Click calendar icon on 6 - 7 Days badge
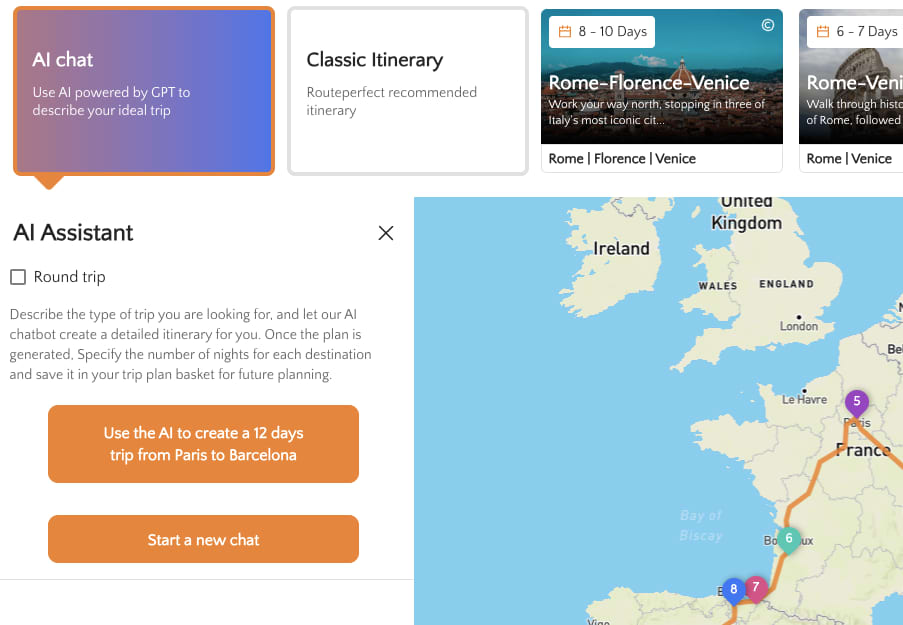This screenshot has width=903, height=625. (823, 31)
